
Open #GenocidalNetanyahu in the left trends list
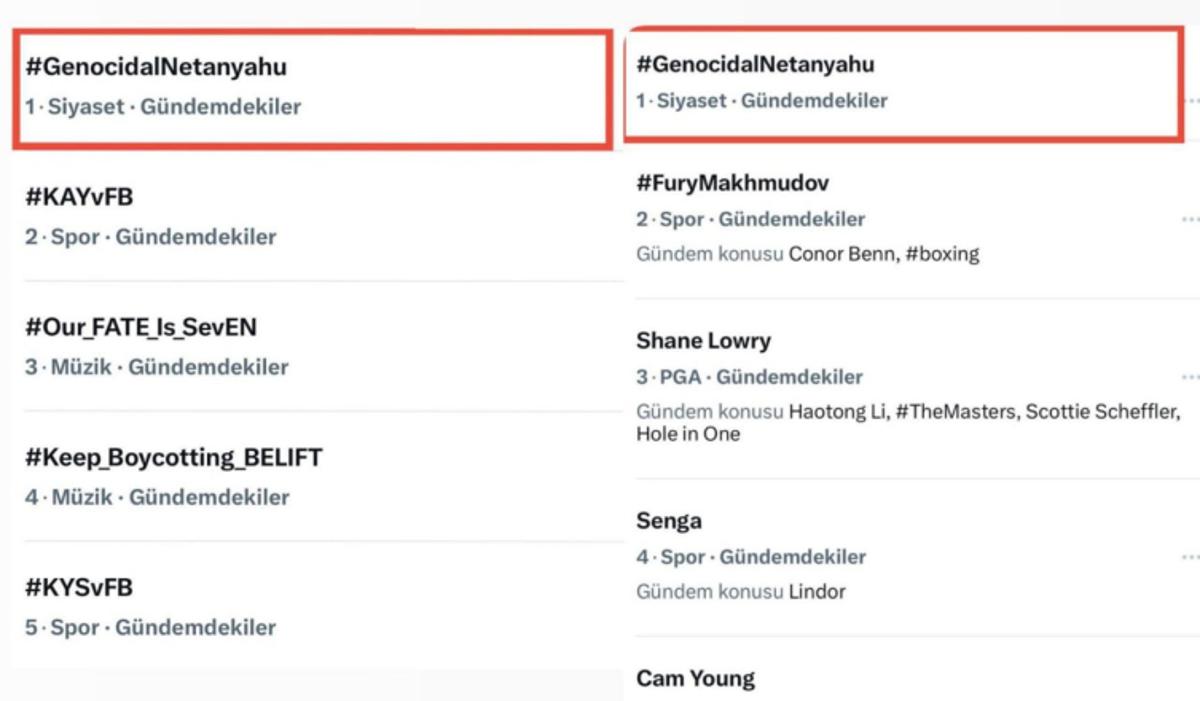[156, 67]
